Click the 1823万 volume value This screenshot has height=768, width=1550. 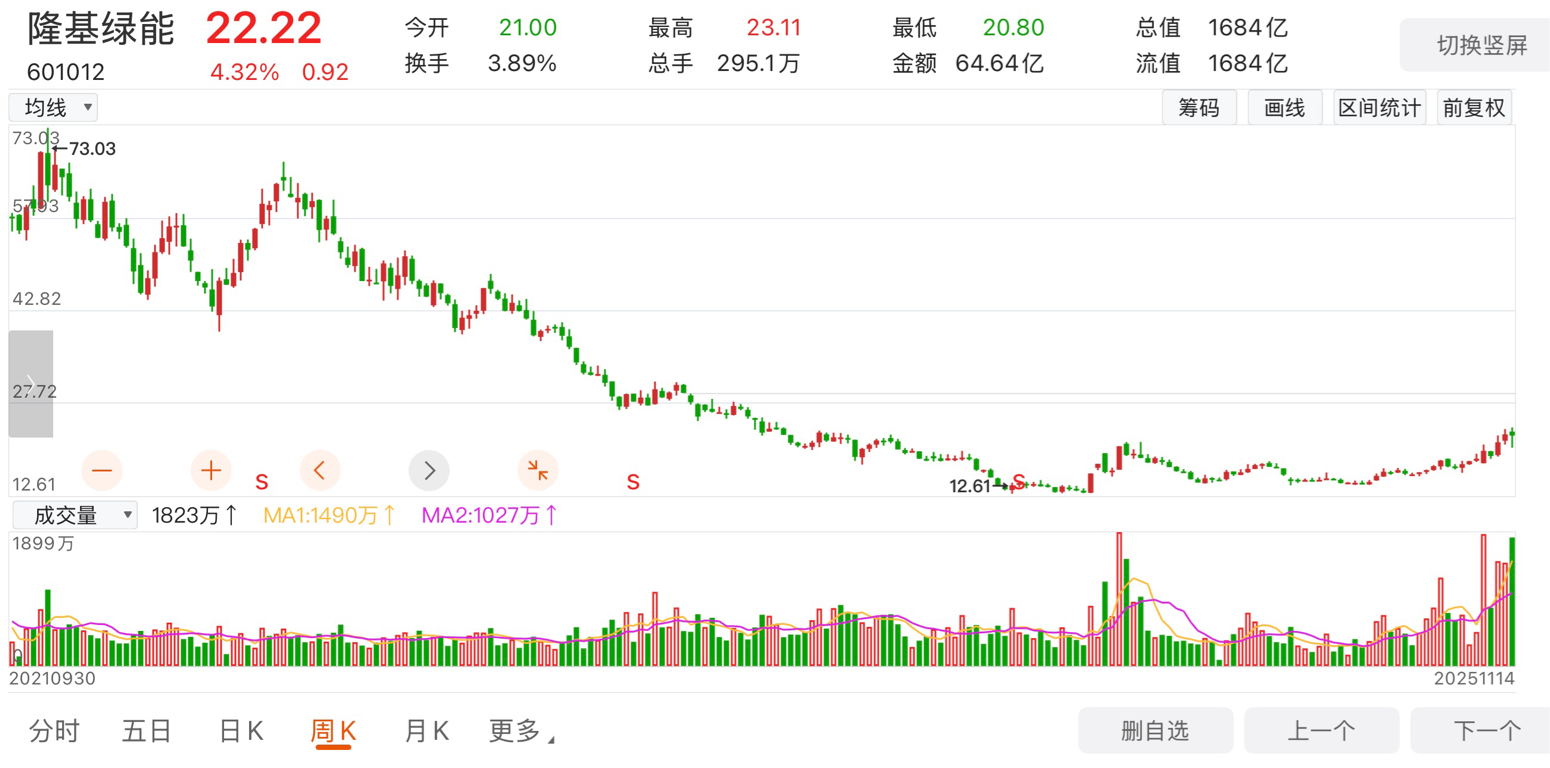tap(194, 516)
